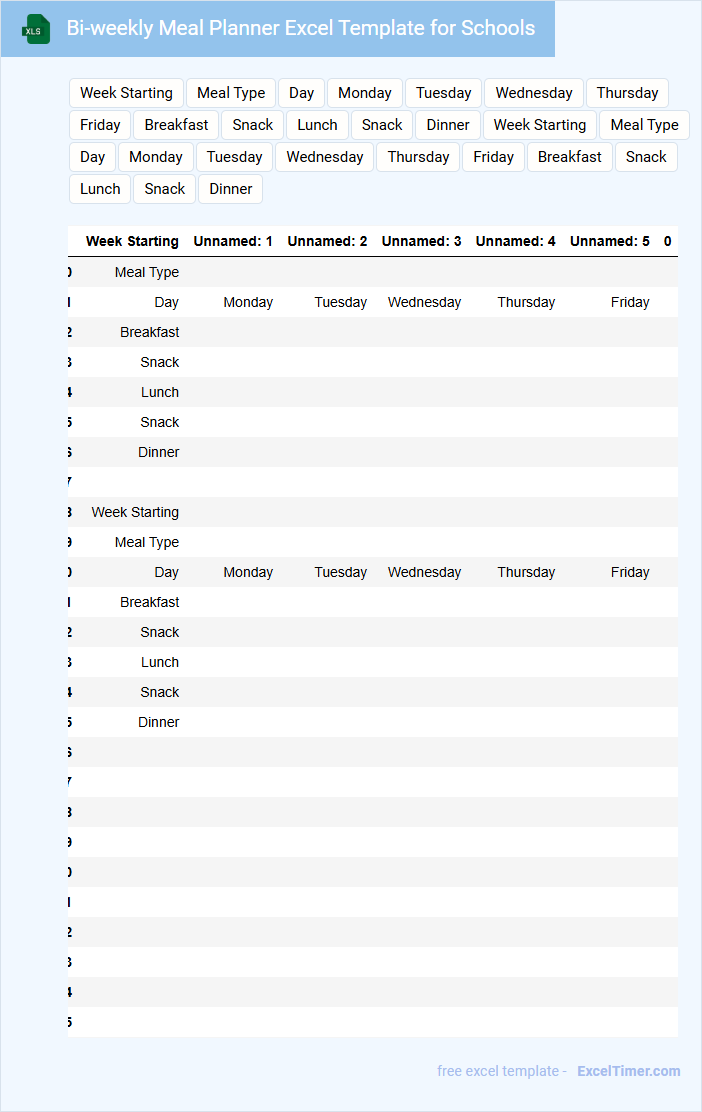Select the Week Starting tag next to the Dinner tag
The width and height of the screenshot is (702, 1112).
(x=540, y=125)
